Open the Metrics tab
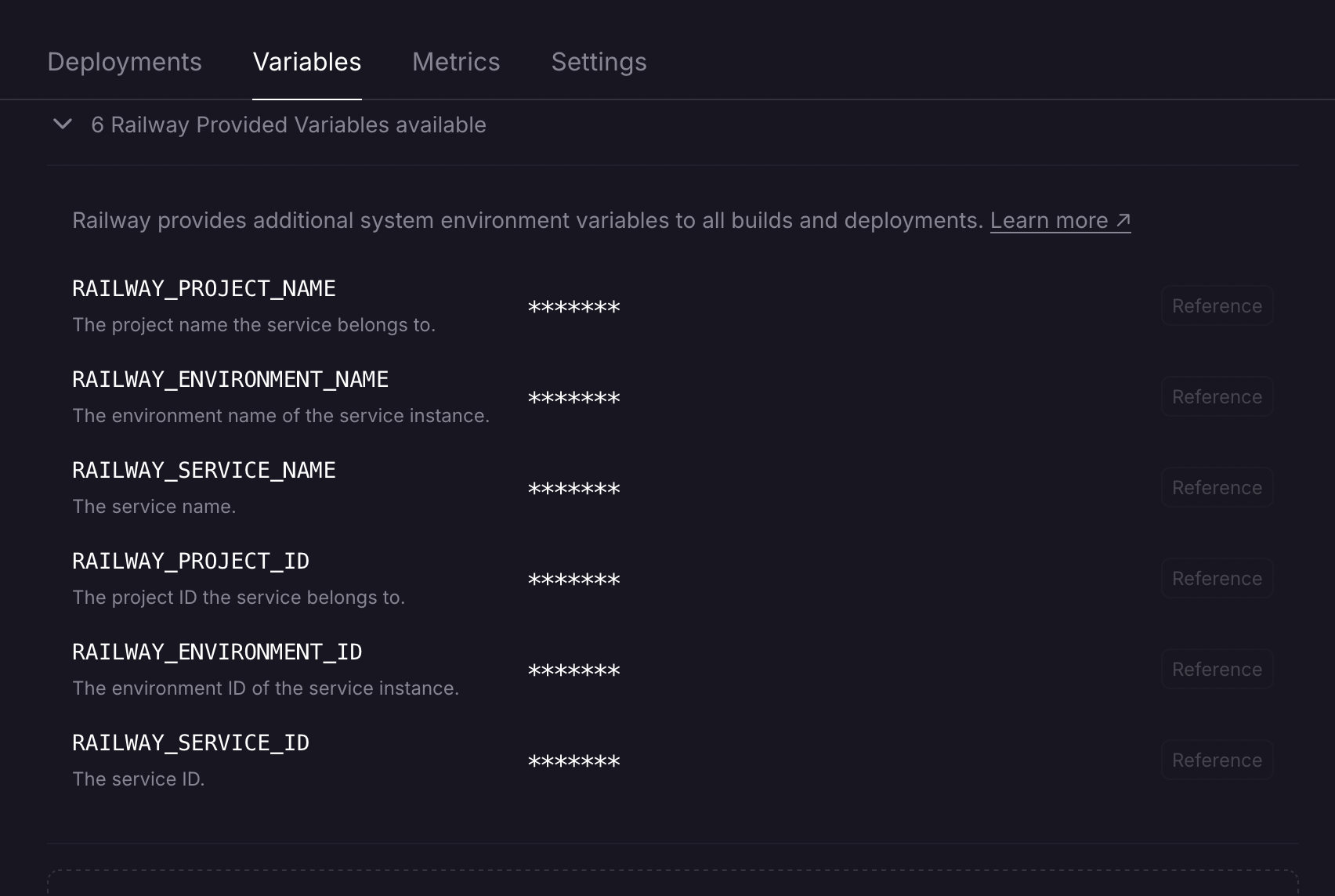This screenshot has height=896, width=1335. (x=456, y=62)
